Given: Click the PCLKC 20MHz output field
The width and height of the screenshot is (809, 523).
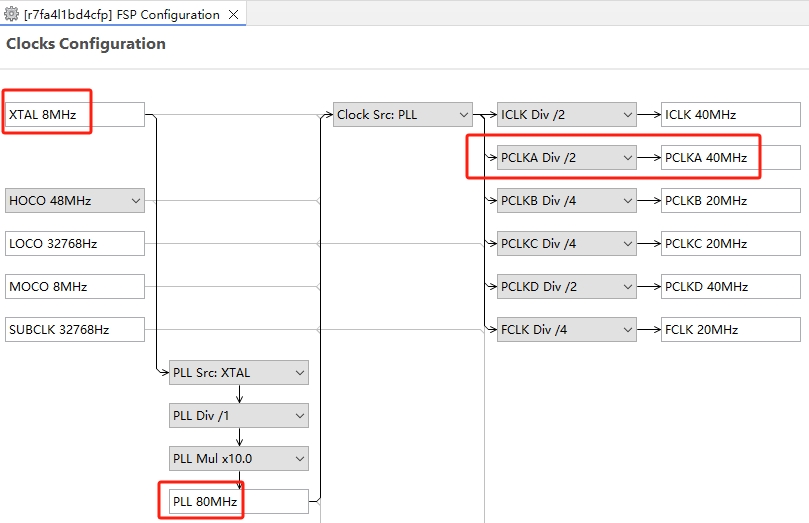Looking at the screenshot, I should [x=731, y=243].
